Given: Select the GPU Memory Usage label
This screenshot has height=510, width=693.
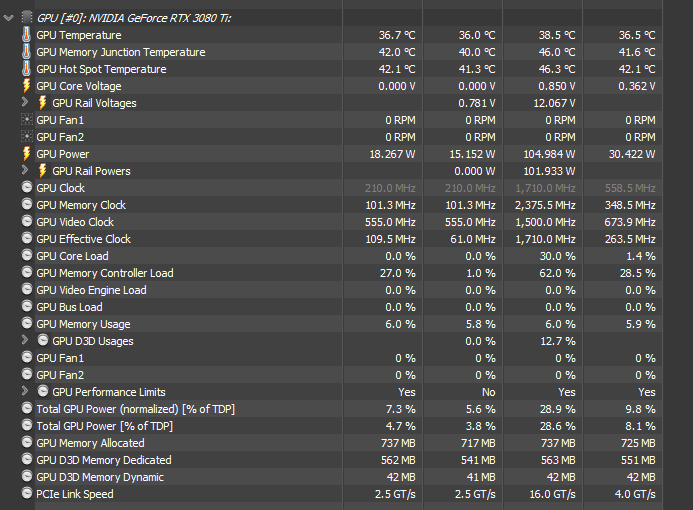Looking at the screenshot, I should pos(83,324).
